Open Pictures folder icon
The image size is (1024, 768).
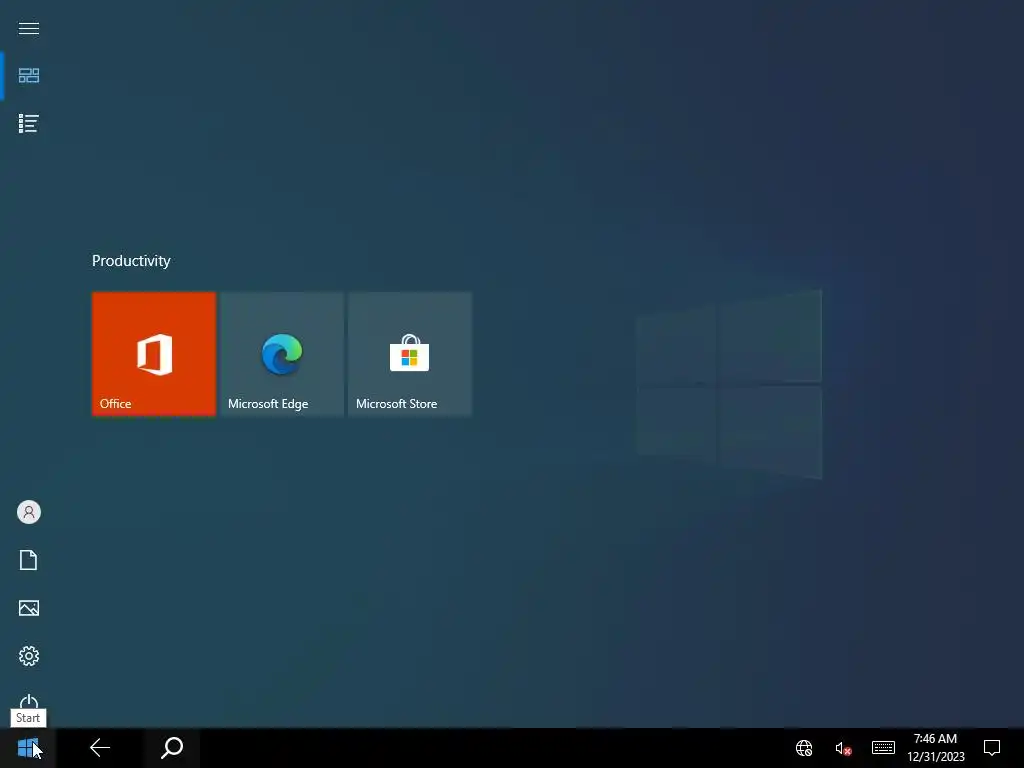pos(29,608)
